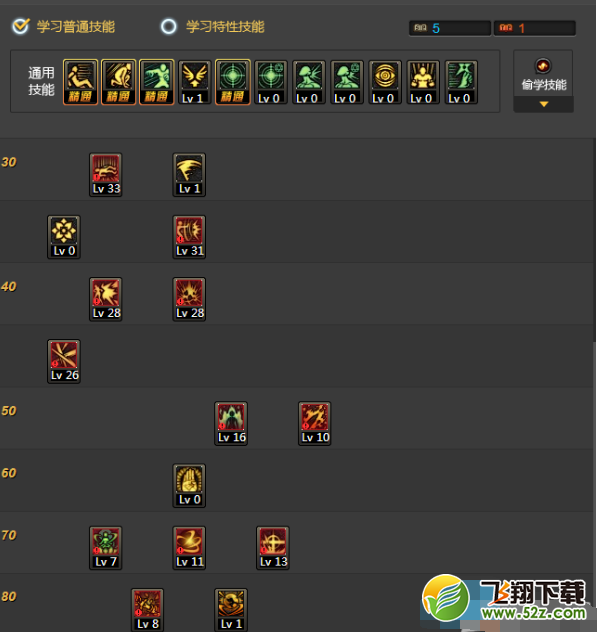Click the golden palm skill at level 60
The image size is (597, 632).
189,486
